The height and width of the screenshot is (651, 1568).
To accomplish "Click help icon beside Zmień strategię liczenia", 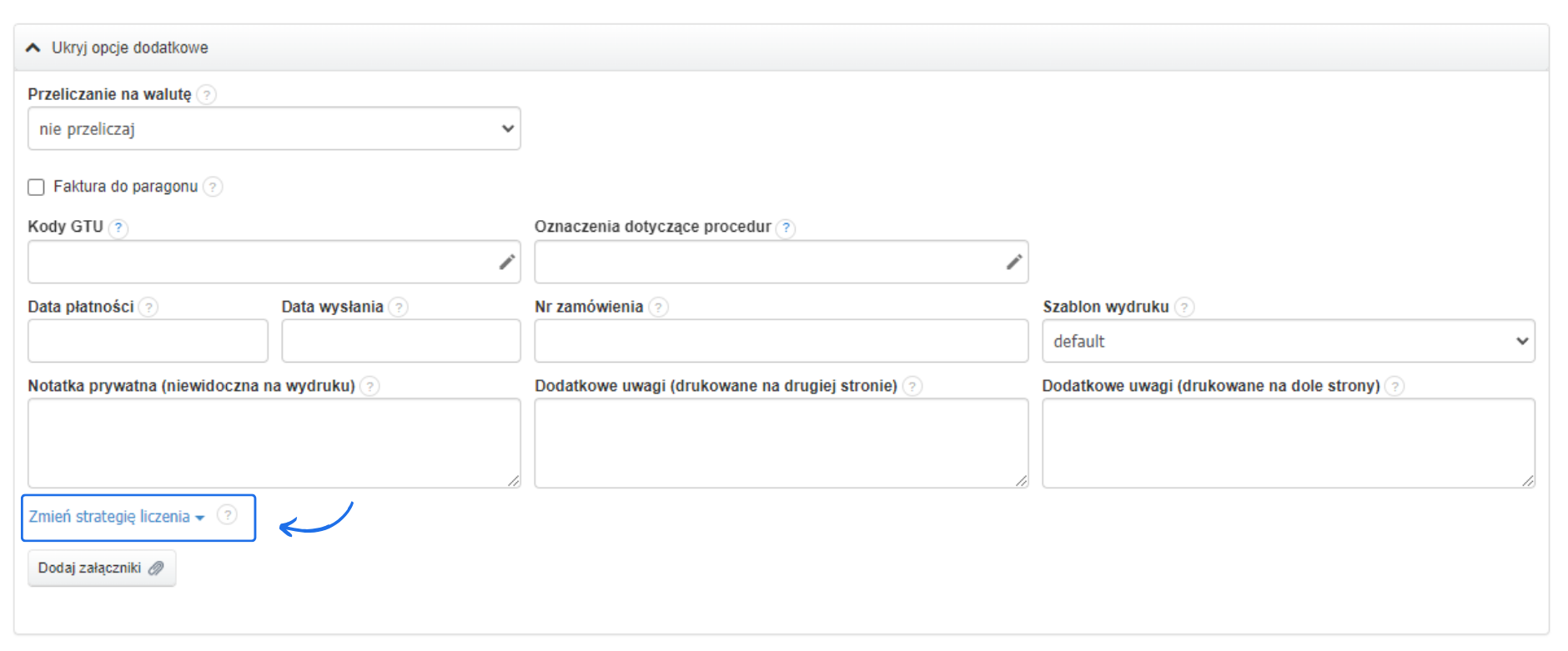I will pyautogui.click(x=227, y=515).
